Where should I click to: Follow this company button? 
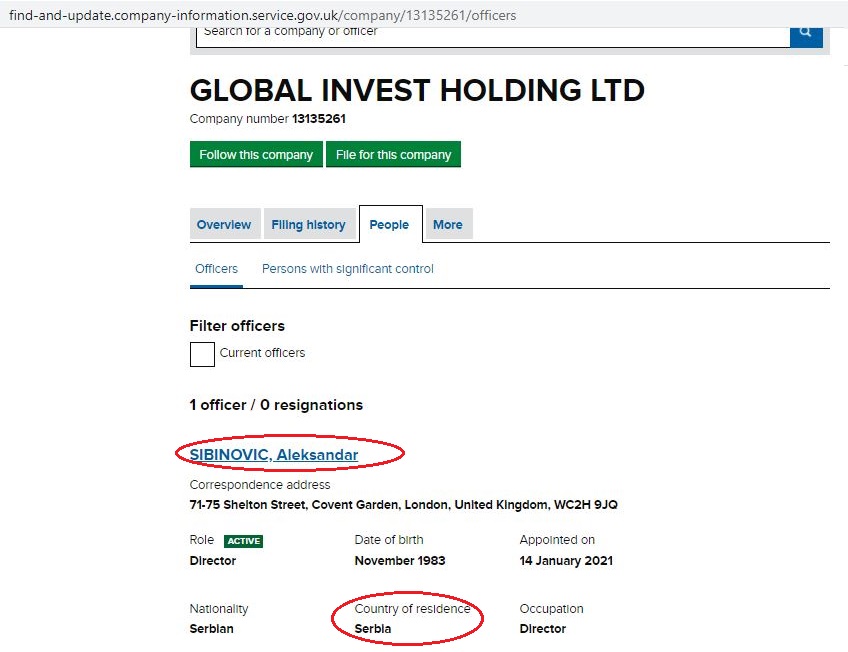256,155
